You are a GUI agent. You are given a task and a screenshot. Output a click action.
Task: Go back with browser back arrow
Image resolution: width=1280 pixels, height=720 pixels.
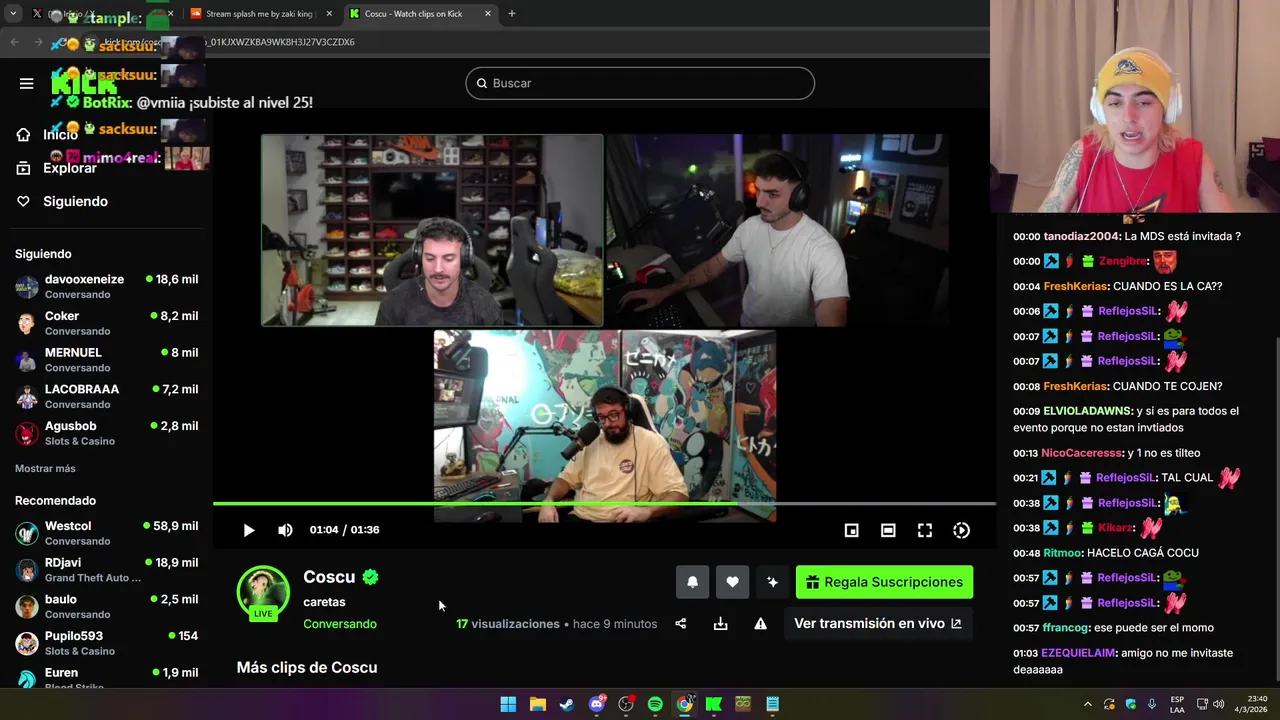coord(14,42)
